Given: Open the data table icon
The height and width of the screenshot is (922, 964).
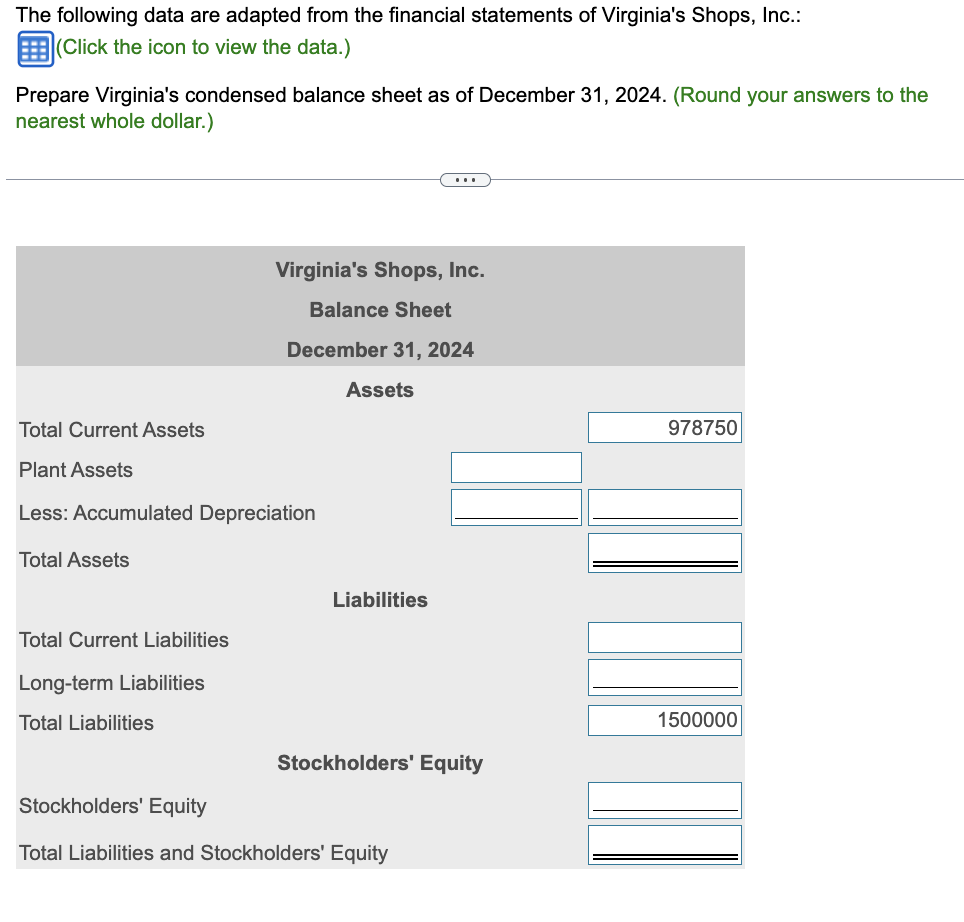Looking at the screenshot, I should click(x=35, y=49).
